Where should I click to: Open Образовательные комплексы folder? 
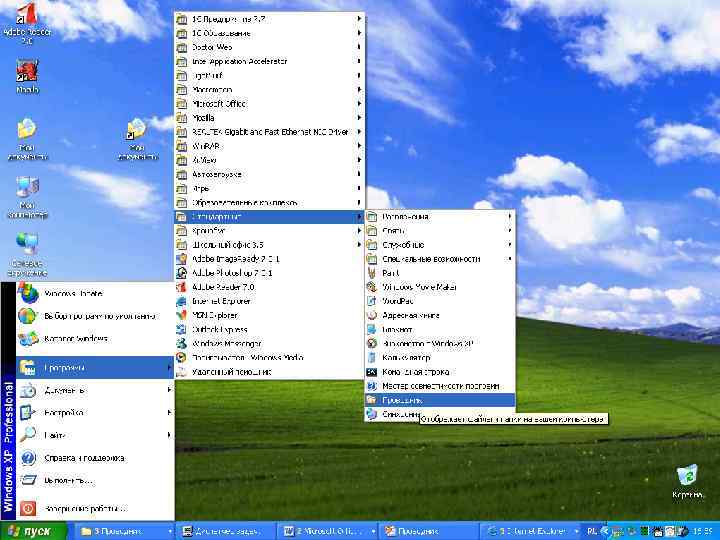[x=270, y=202]
